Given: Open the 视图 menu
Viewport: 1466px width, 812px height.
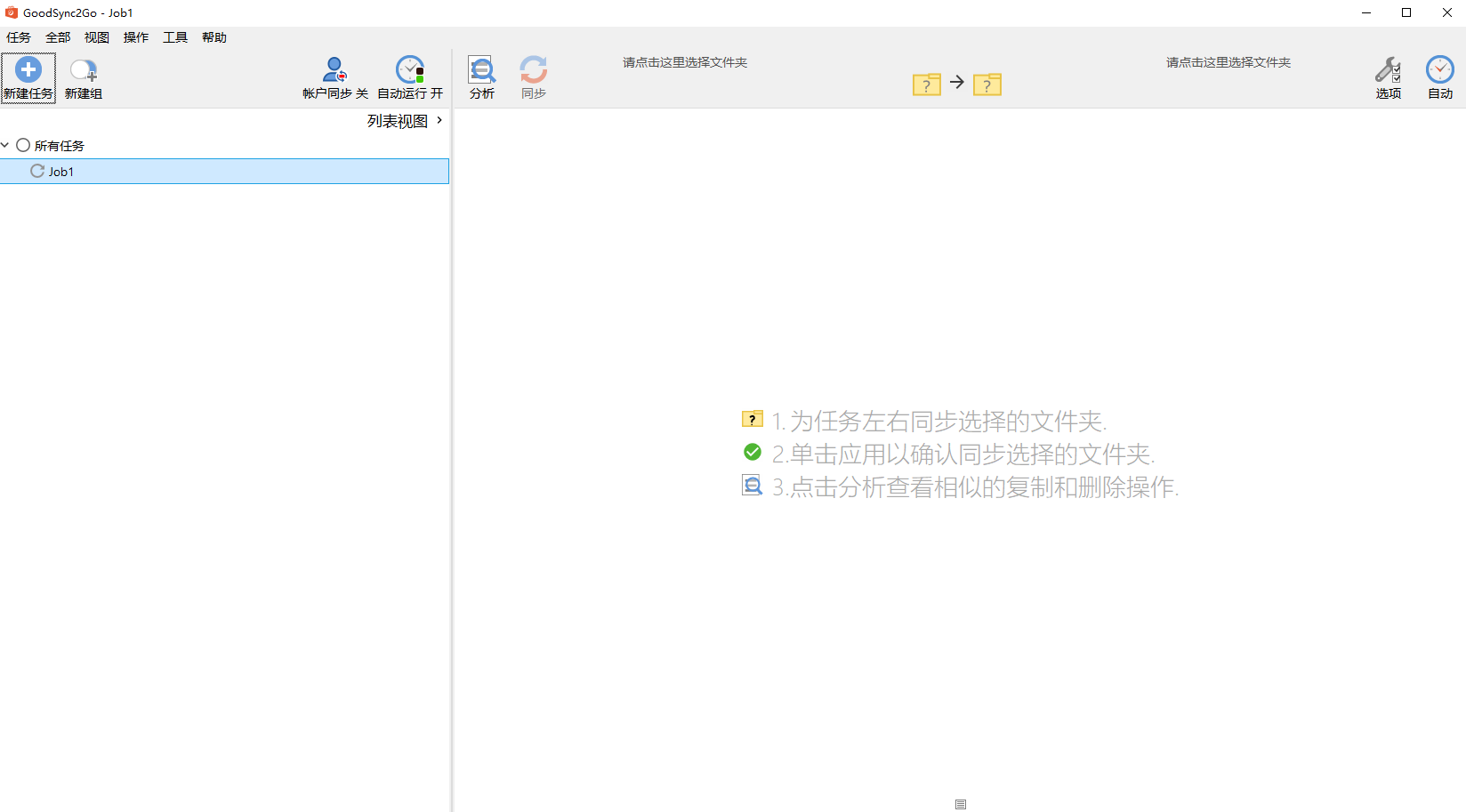Looking at the screenshot, I should tap(97, 37).
